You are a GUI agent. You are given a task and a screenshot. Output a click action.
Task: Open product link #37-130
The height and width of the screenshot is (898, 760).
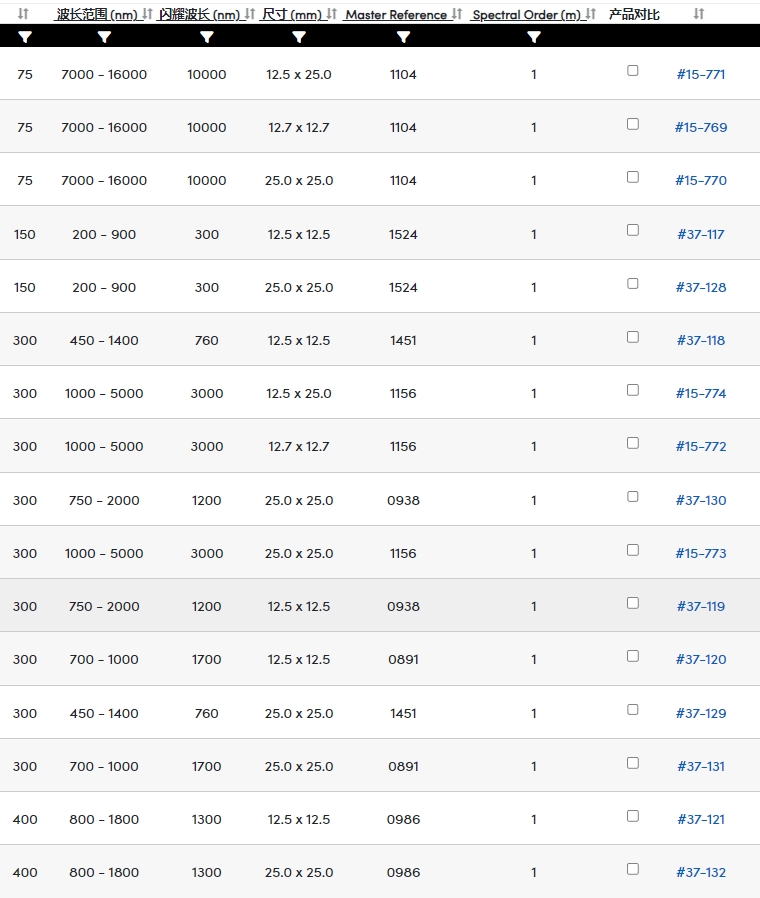(701, 500)
